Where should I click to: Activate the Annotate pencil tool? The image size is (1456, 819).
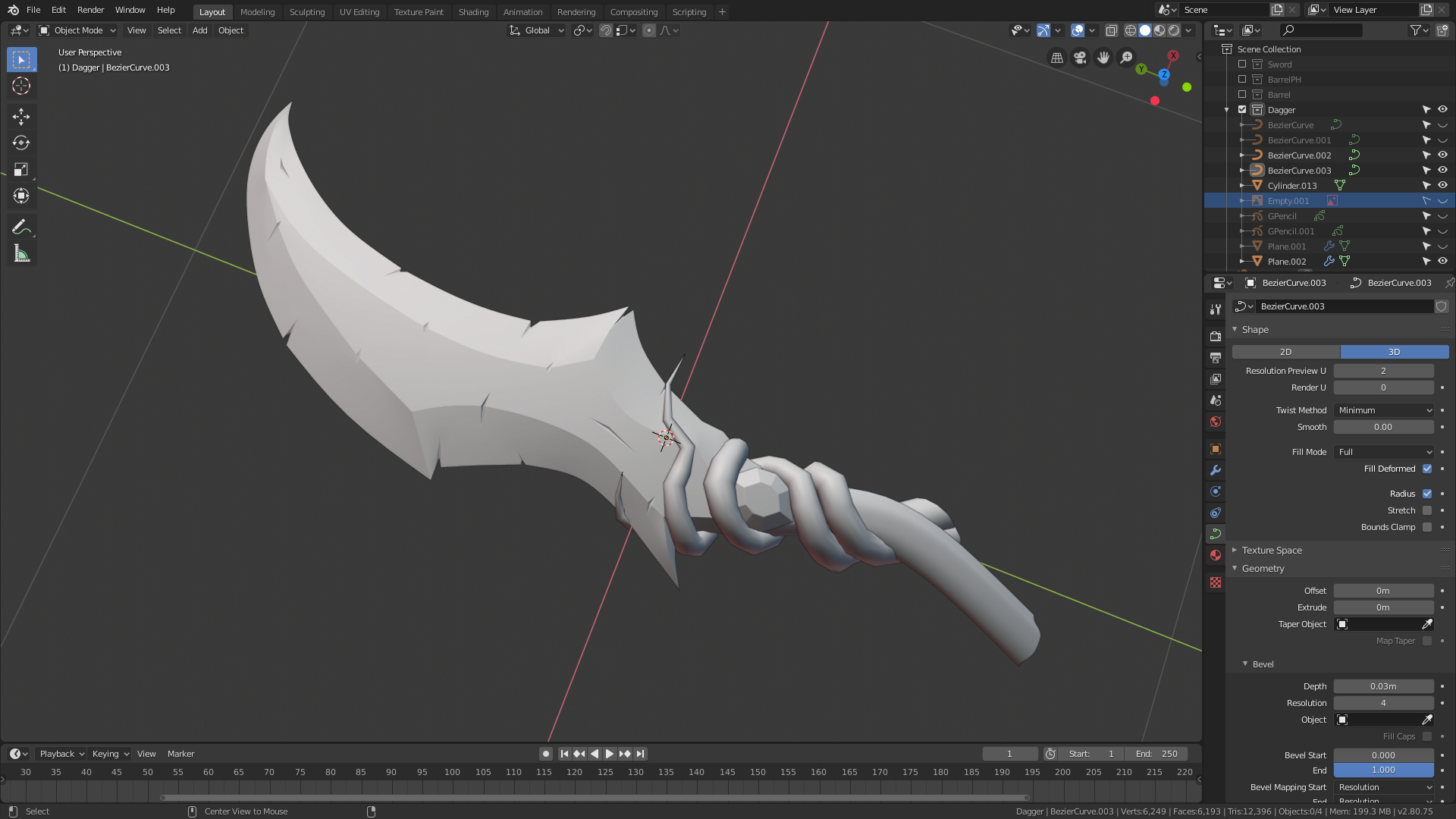coord(21,227)
